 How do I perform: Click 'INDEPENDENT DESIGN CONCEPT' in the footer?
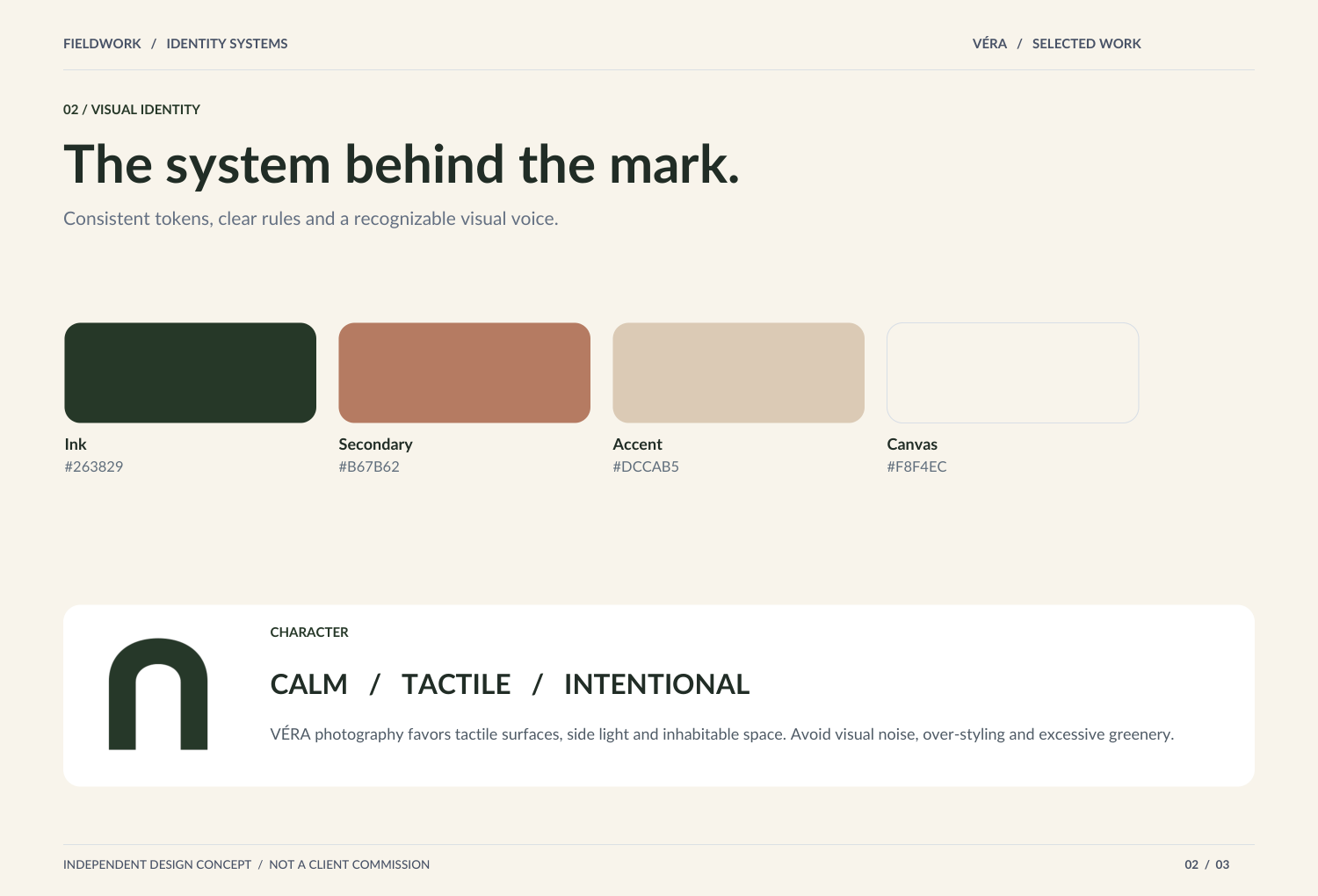click(157, 865)
